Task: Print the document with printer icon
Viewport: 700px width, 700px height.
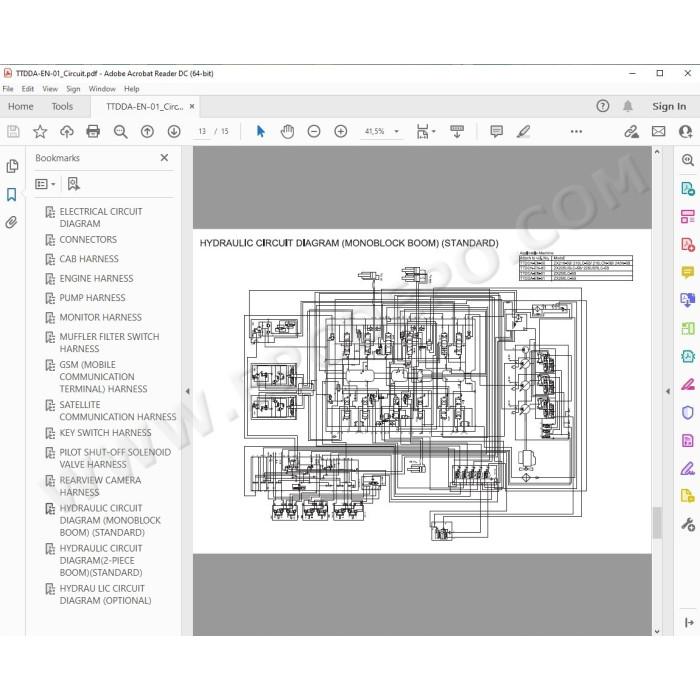Action: 93,131
